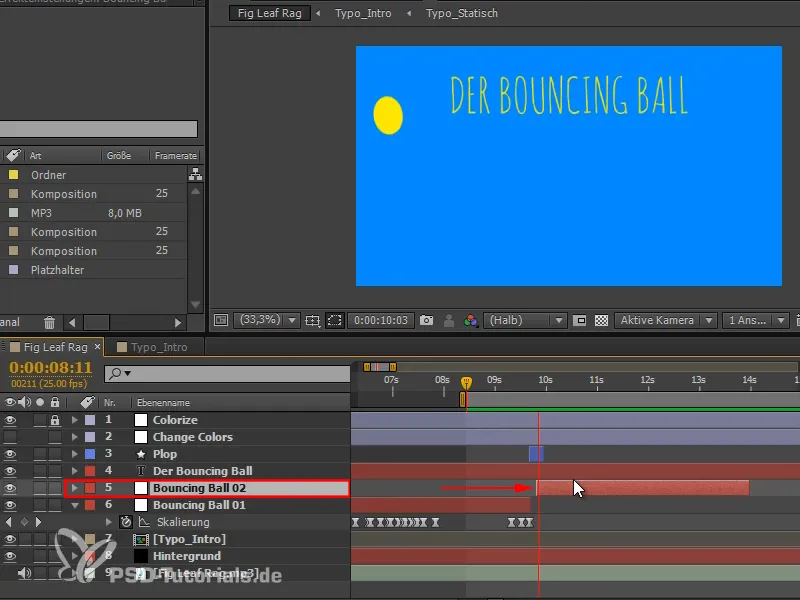Image resolution: width=800 pixels, height=600 pixels.
Task: Open the flowchart view icon in project panel
Action: [x=195, y=174]
